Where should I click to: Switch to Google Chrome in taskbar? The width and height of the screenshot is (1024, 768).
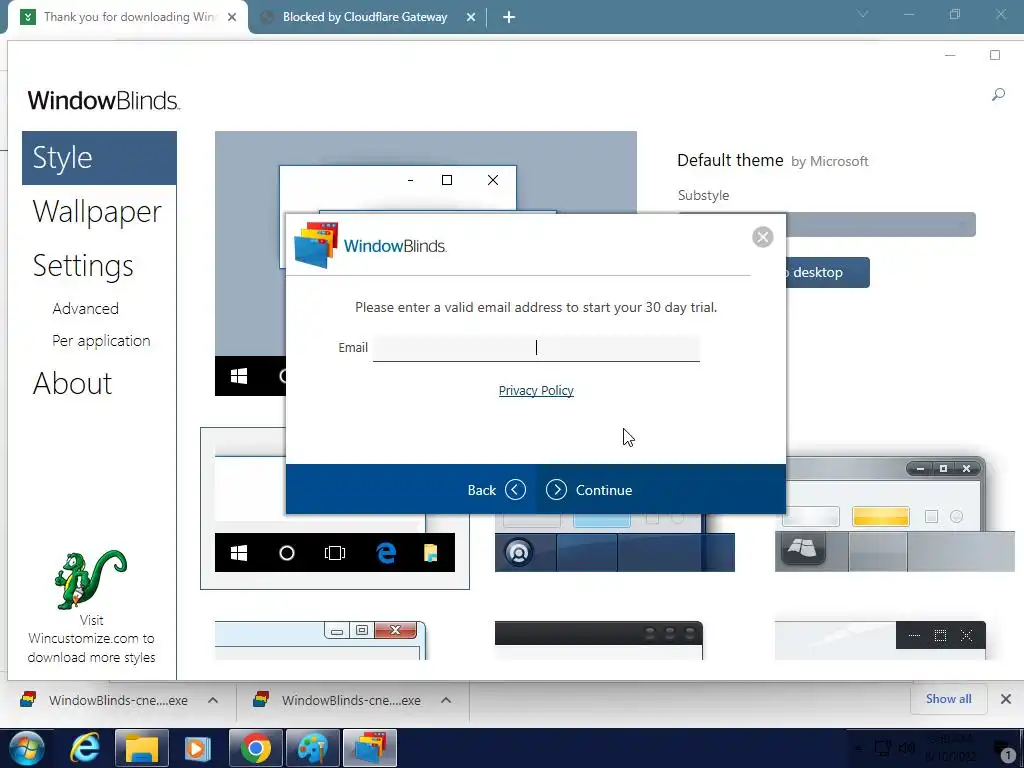[256, 748]
